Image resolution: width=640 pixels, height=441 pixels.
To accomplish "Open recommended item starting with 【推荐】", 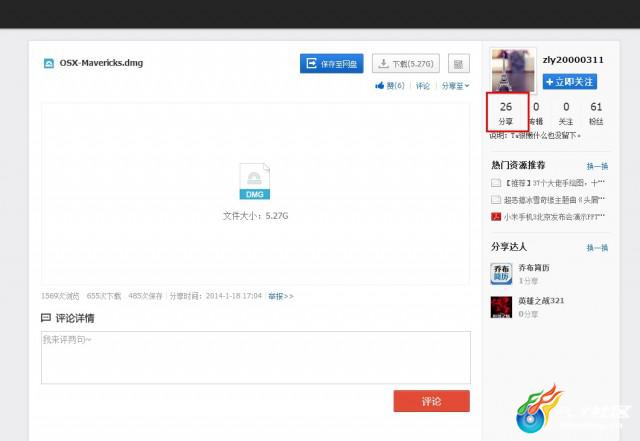I will tap(554, 183).
